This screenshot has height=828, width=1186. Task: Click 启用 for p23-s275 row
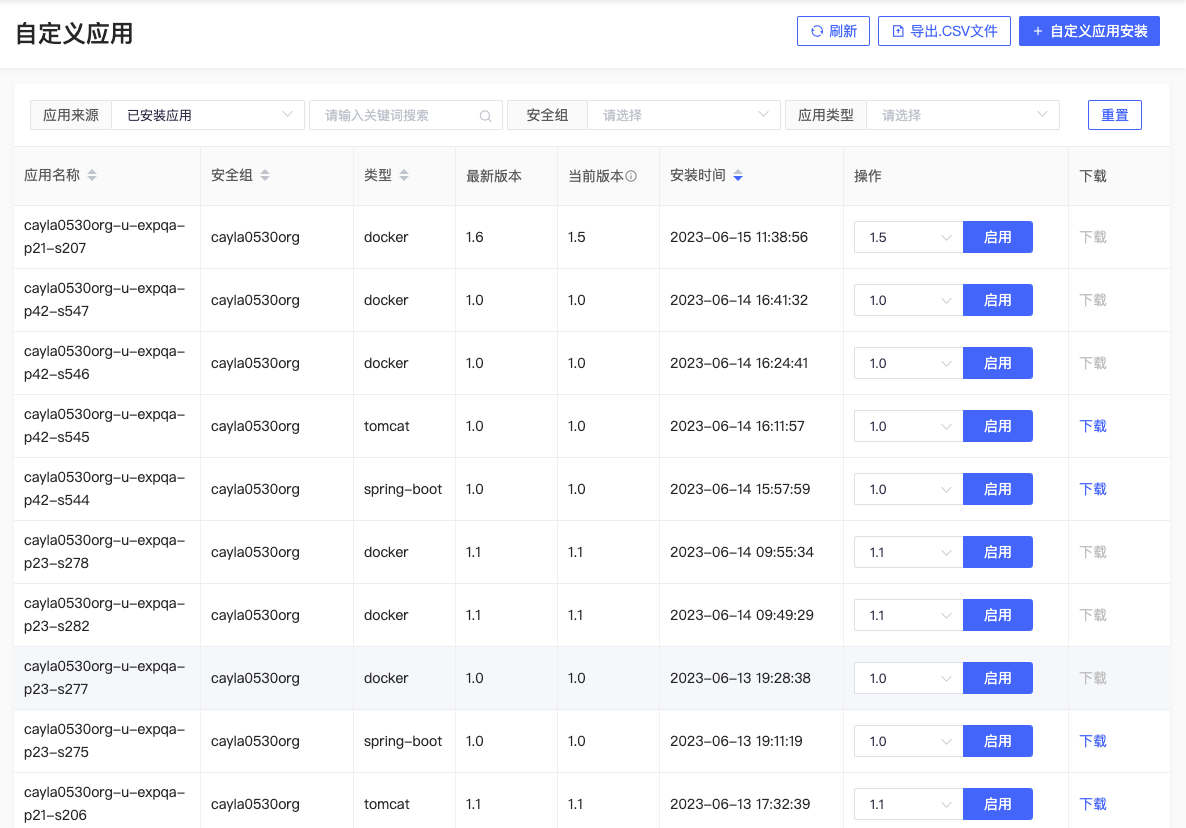(x=998, y=741)
